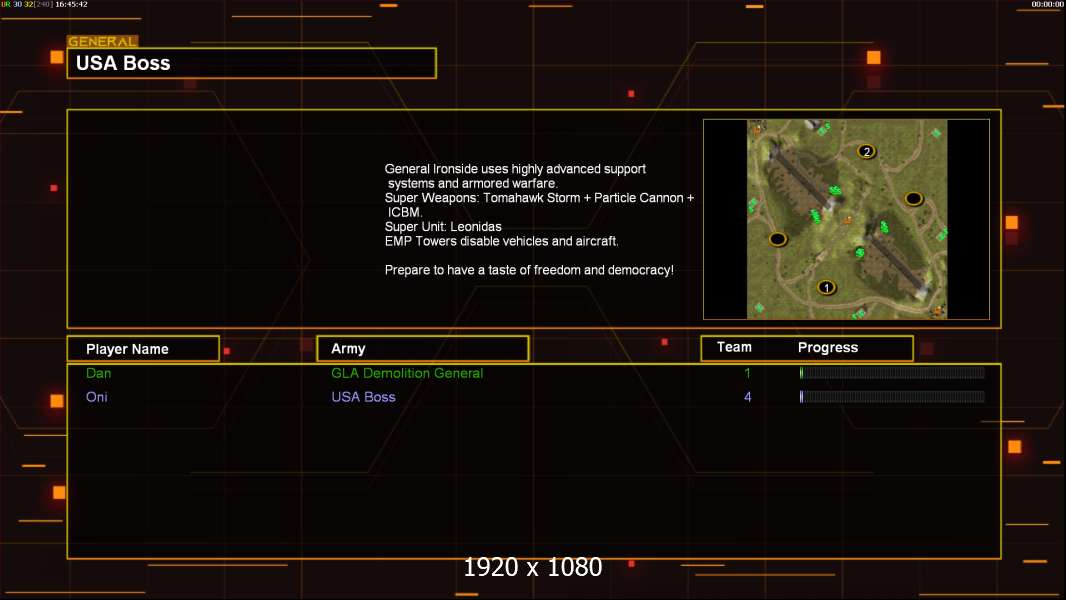Click 'Prepare to have a taste of freedom' line
1066x600 pixels.
[x=529, y=270]
